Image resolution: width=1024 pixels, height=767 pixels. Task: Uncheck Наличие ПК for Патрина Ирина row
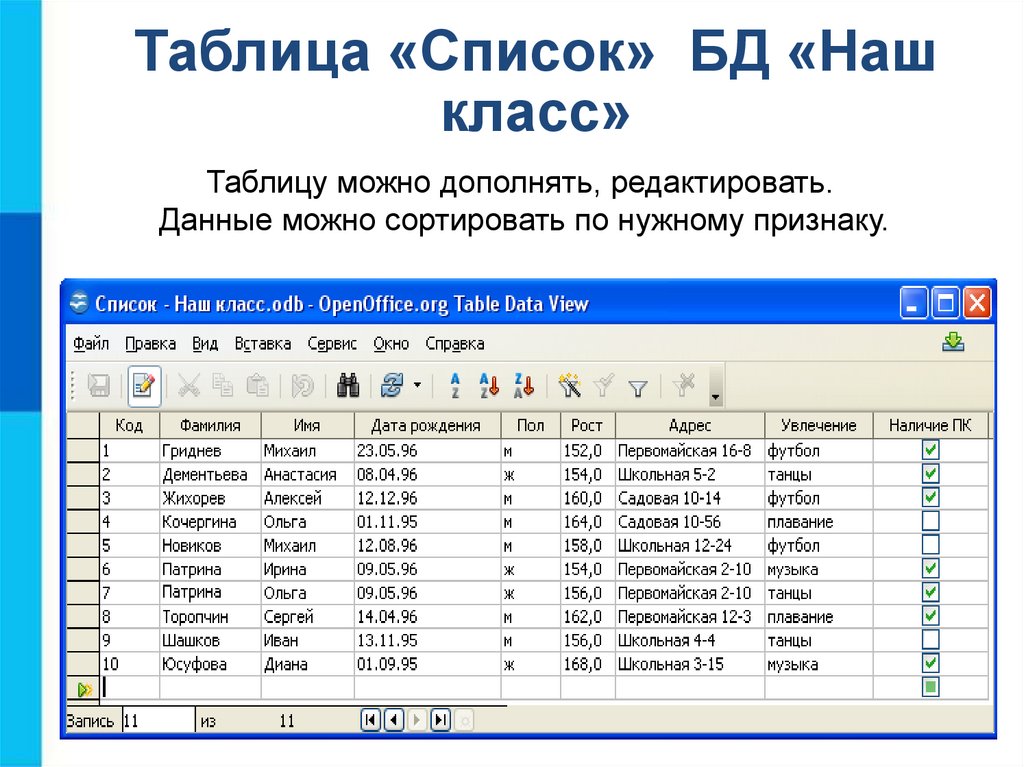click(931, 568)
